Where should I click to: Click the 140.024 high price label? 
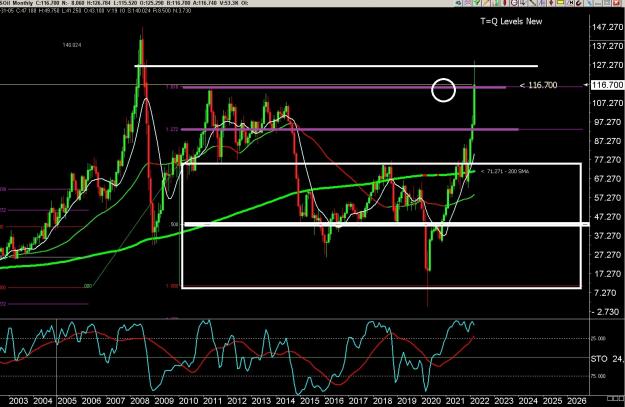72,45
